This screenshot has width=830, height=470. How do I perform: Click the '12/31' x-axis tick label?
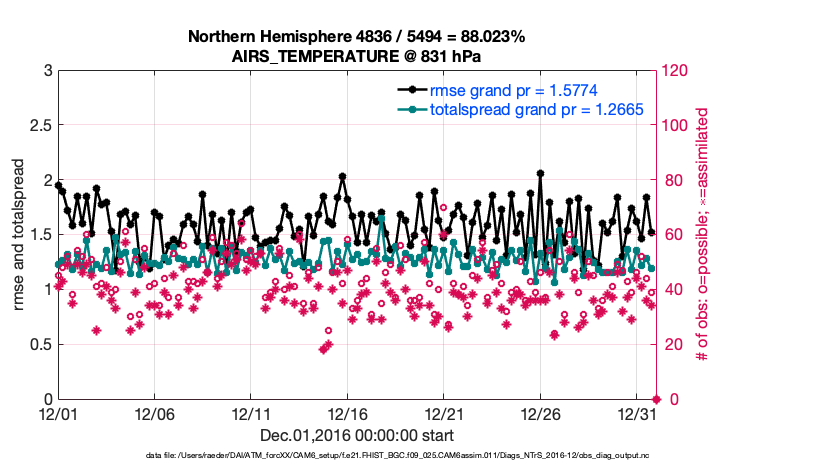click(x=637, y=414)
